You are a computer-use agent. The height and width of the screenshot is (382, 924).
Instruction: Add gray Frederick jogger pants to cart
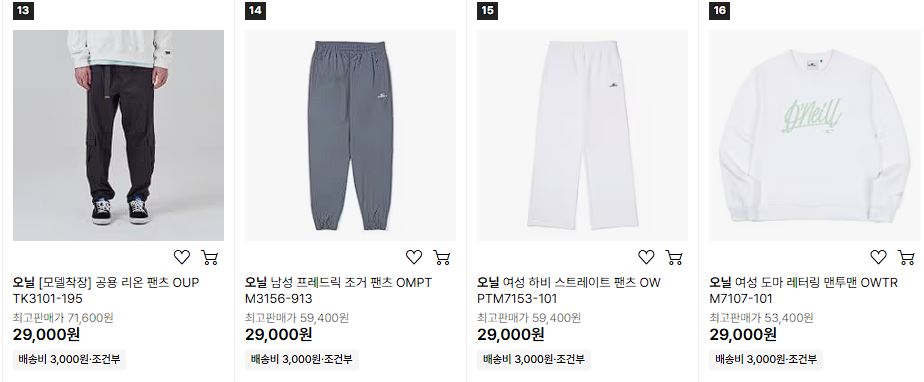(x=442, y=257)
